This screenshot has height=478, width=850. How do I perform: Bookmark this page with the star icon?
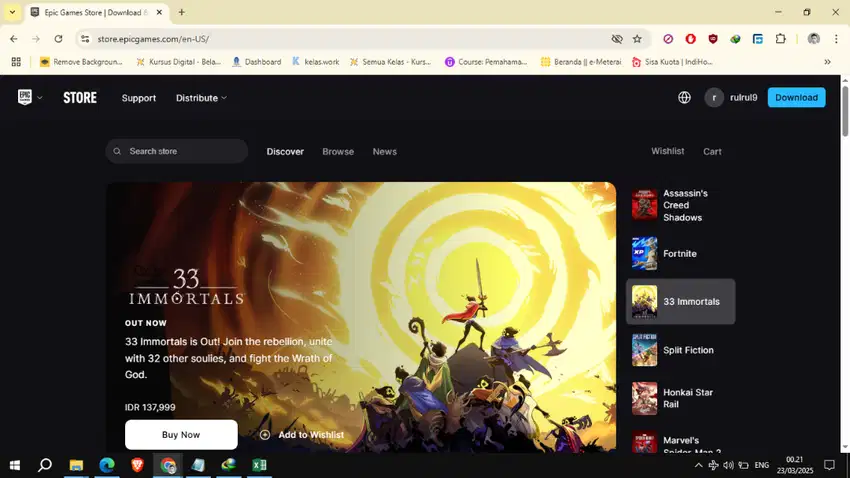(637, 39)
